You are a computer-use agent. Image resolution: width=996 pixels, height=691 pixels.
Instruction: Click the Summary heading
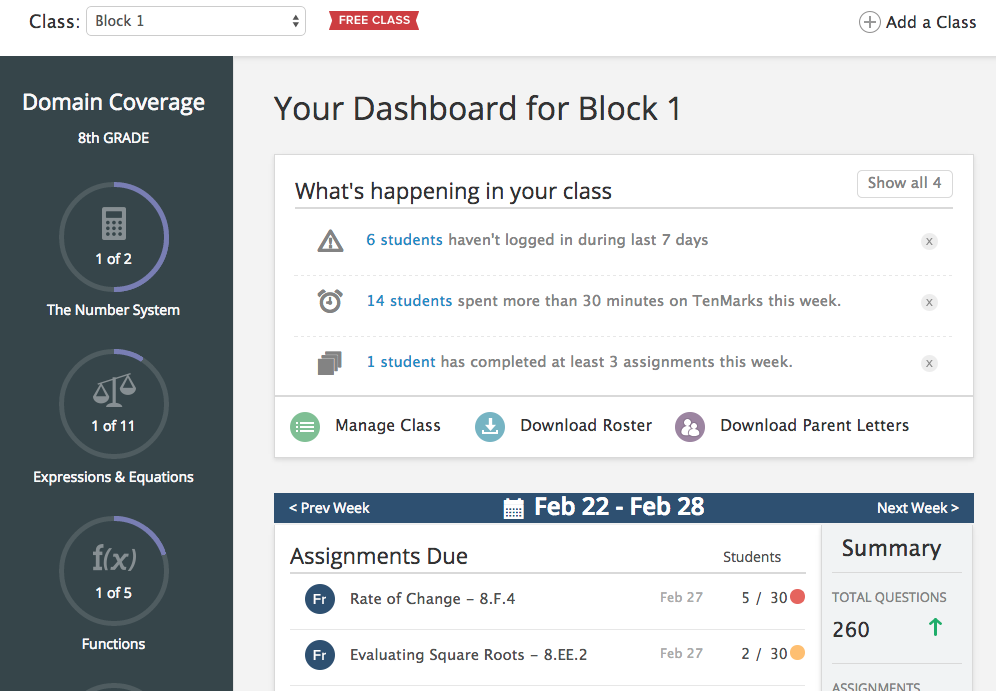pyautogui.click(x=891, y=548)
